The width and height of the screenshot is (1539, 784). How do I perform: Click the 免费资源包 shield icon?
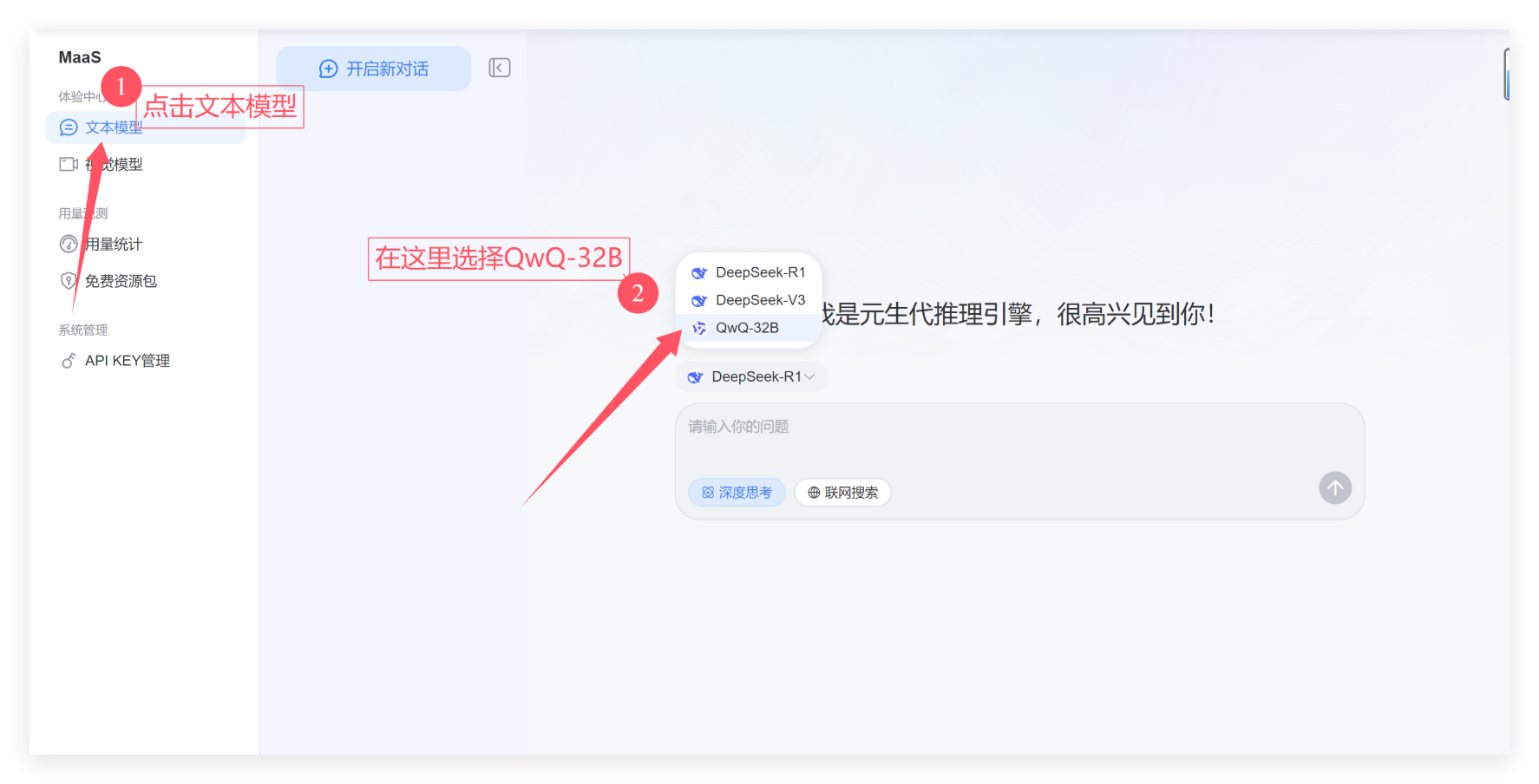point(69,281)
